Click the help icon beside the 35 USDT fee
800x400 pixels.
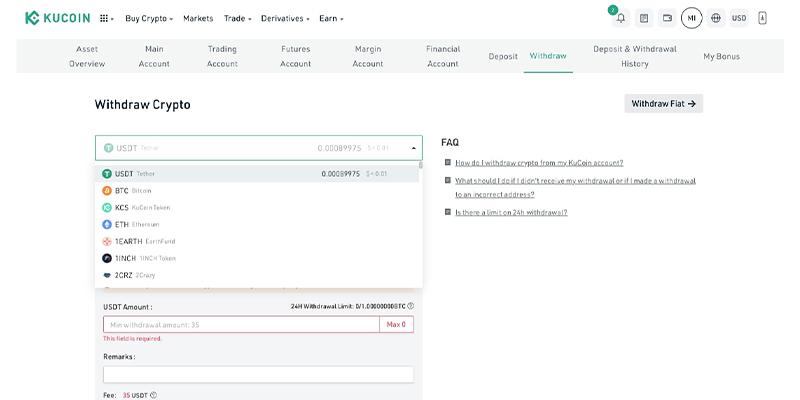pyautogui.click(x=154, y=395)
